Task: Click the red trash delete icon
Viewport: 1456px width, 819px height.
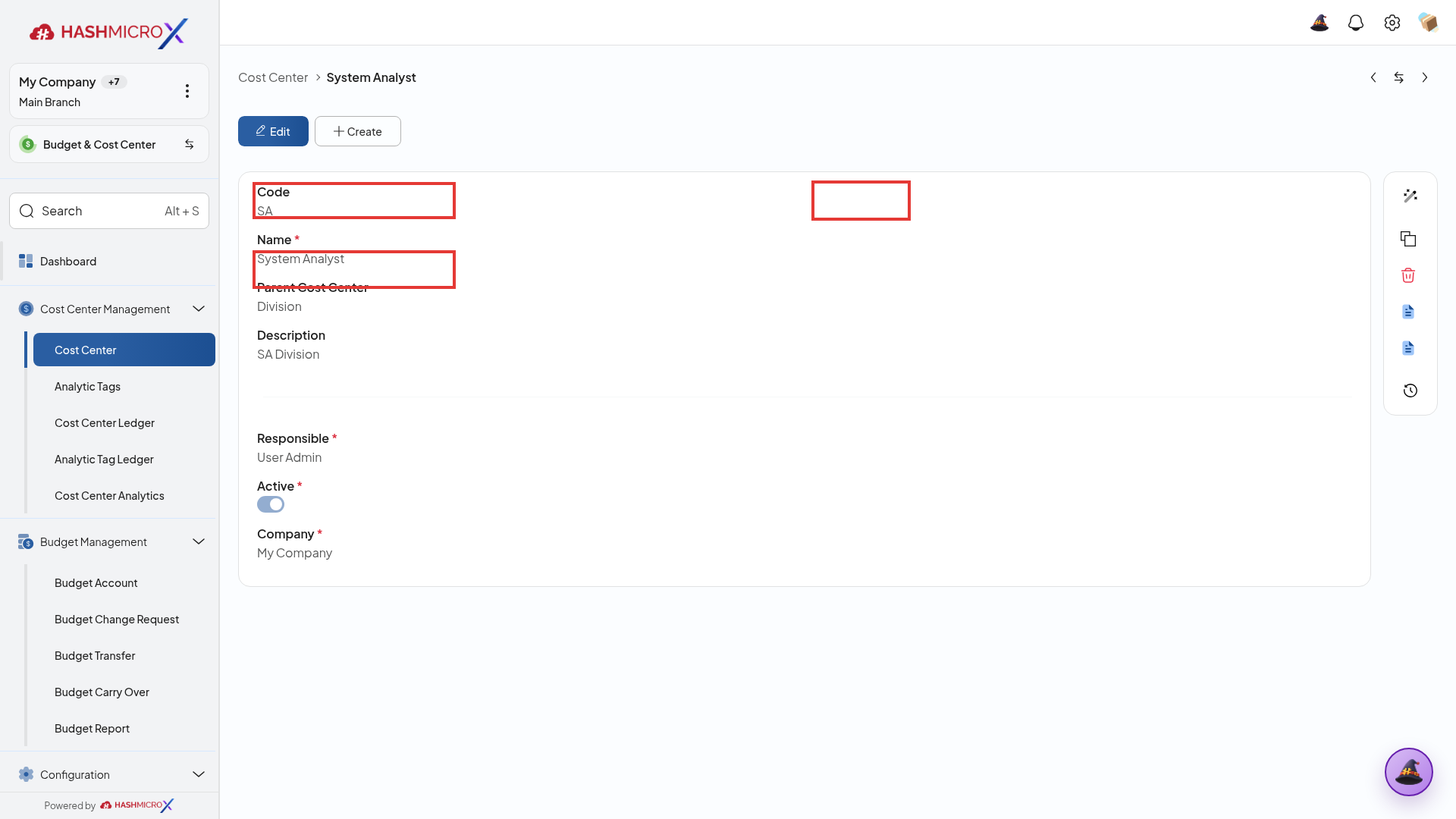Action: 1408,275
